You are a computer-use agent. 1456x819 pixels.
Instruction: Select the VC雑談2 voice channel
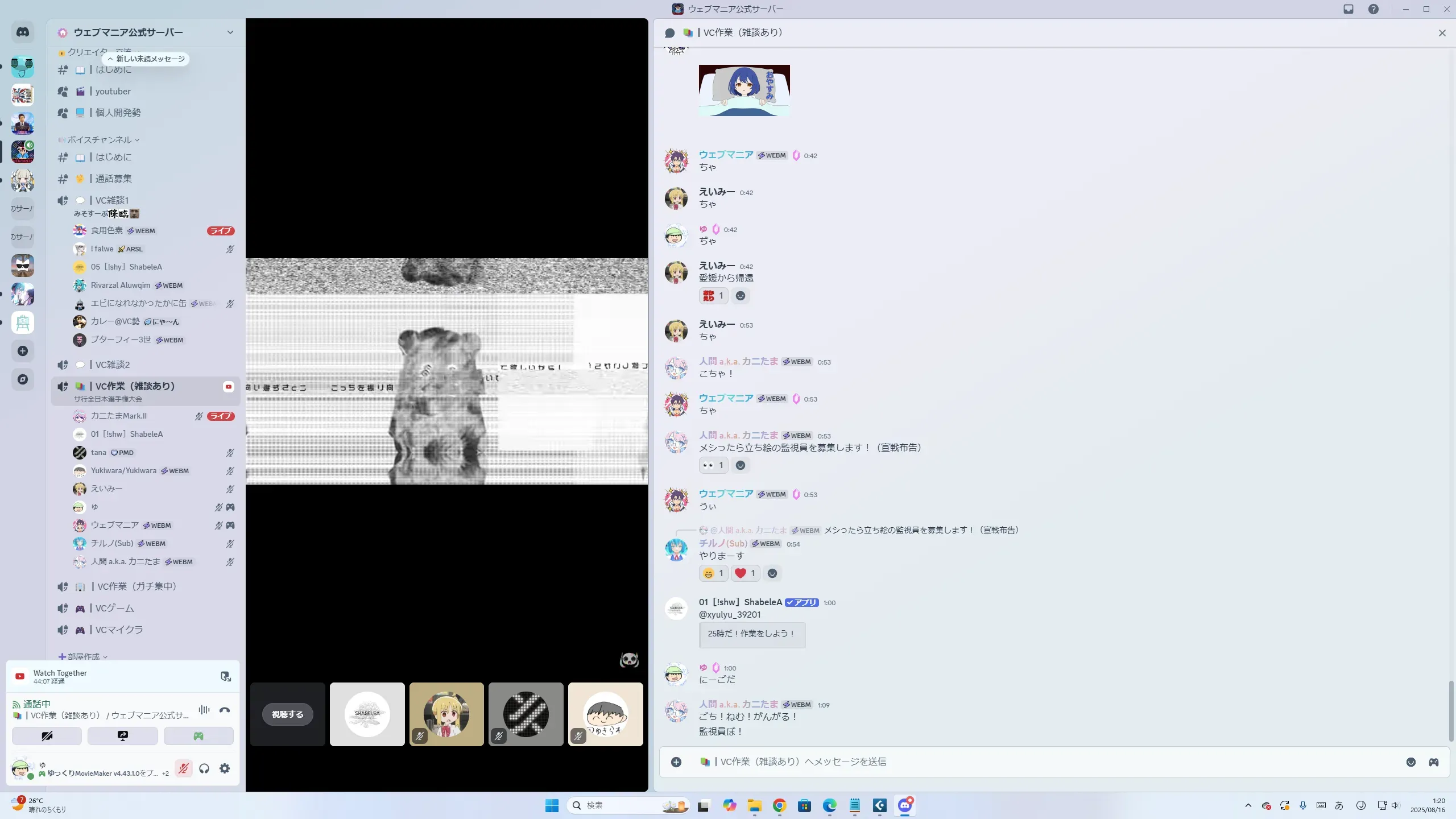[112, 365]
